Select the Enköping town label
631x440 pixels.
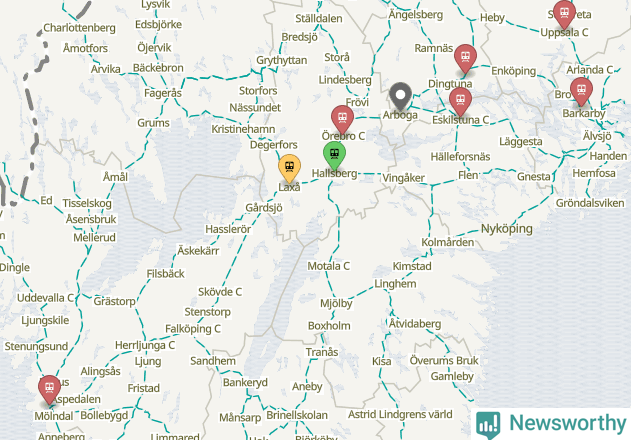click(513, 71)
